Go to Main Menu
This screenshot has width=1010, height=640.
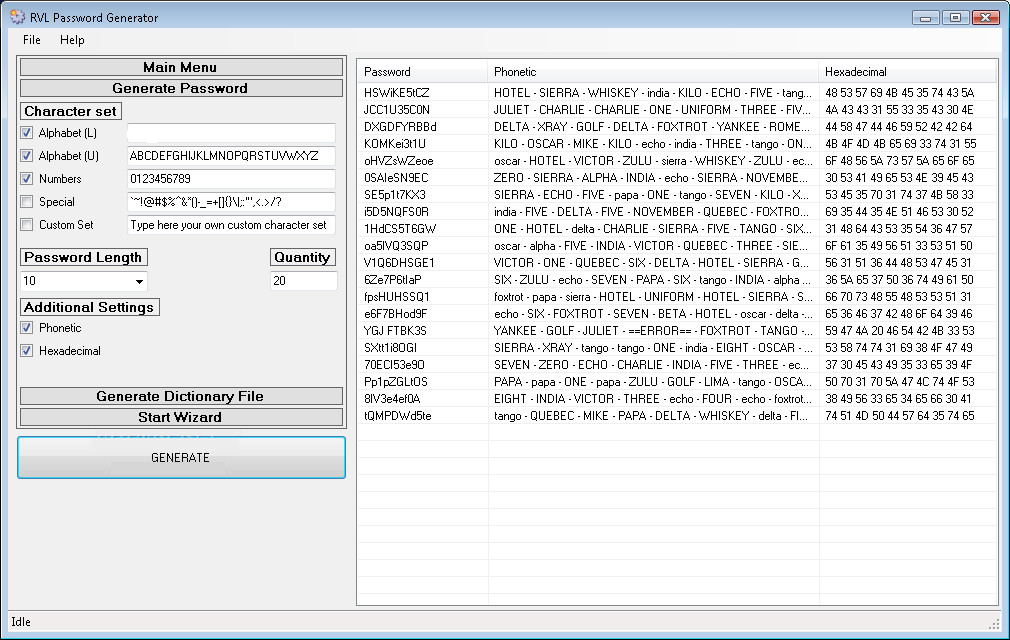coord(181,67)
